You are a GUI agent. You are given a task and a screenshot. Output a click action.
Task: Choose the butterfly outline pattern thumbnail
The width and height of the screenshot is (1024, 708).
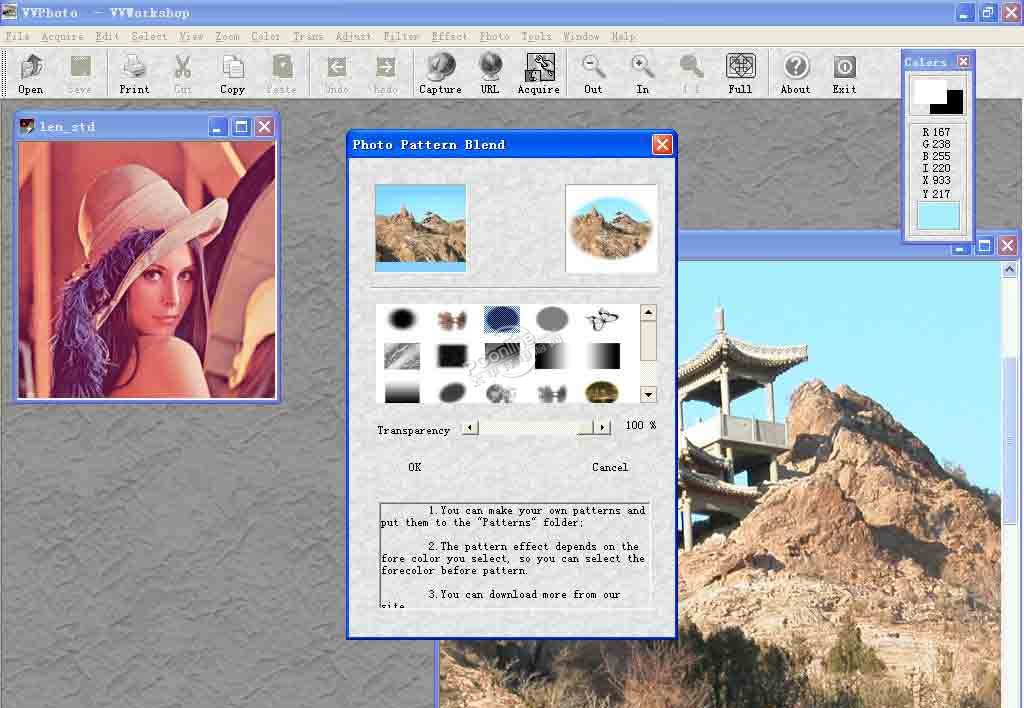[x=601, y=320]
